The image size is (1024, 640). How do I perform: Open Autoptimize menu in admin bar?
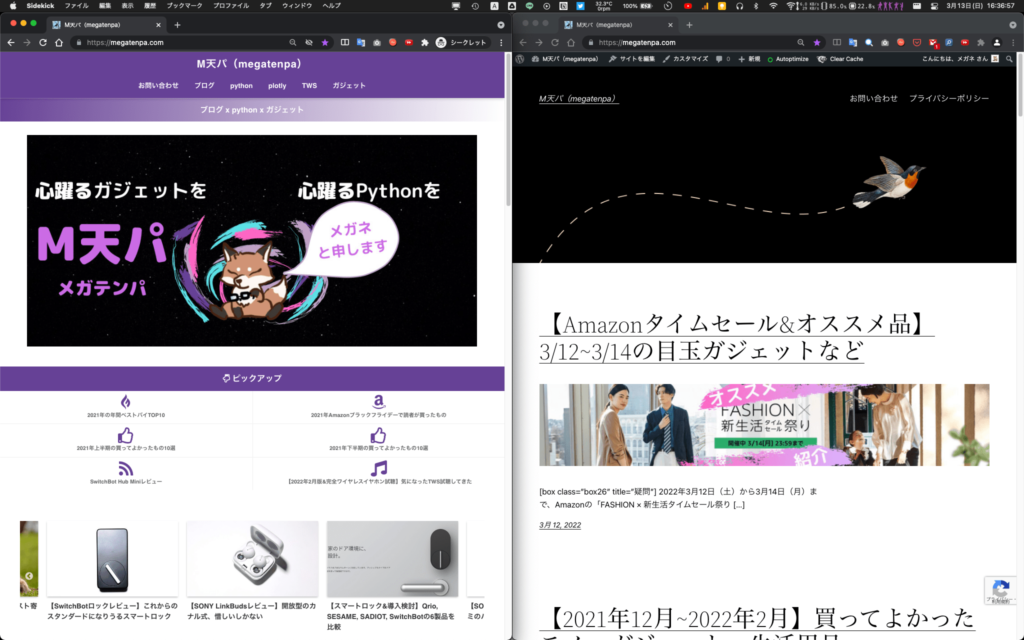pyautogui.click(x=788, y=59)
